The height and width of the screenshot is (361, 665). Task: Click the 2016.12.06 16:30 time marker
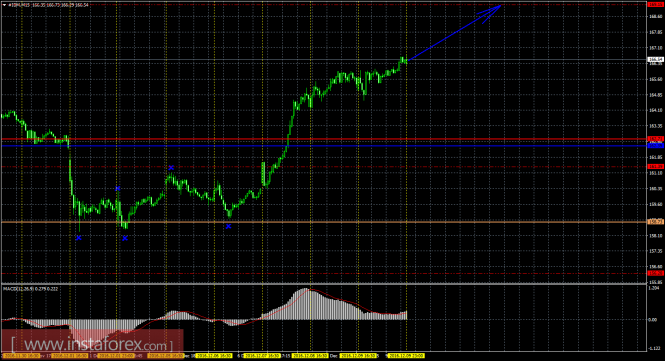(x=214, y=356)
